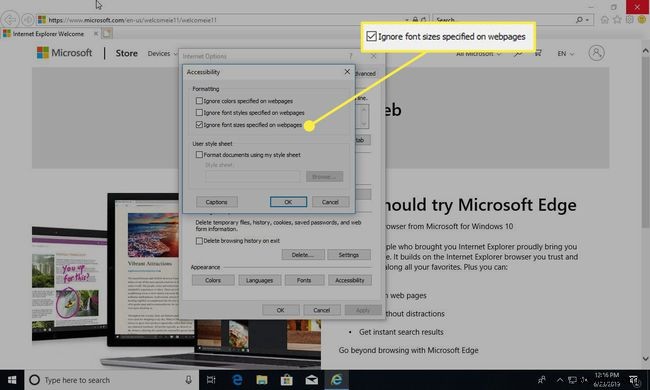The image size is (650, 390).
Task: Open the search box dropdown arrow
Action: click(587, 20)
